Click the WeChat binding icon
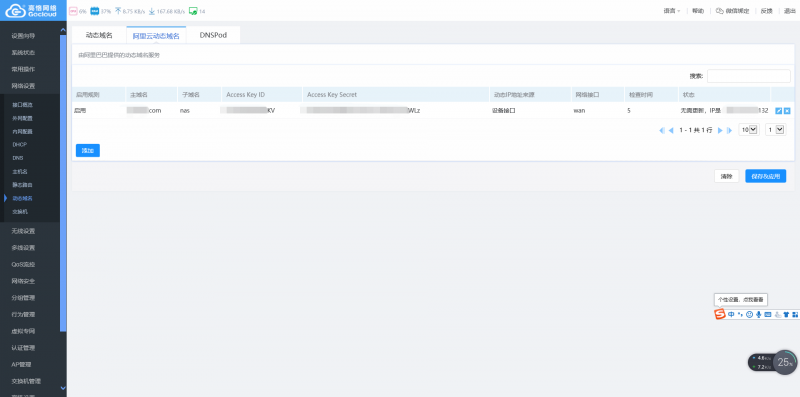This screenshot has width=800, height=397. pyautogui.click(x=719, y=11)
